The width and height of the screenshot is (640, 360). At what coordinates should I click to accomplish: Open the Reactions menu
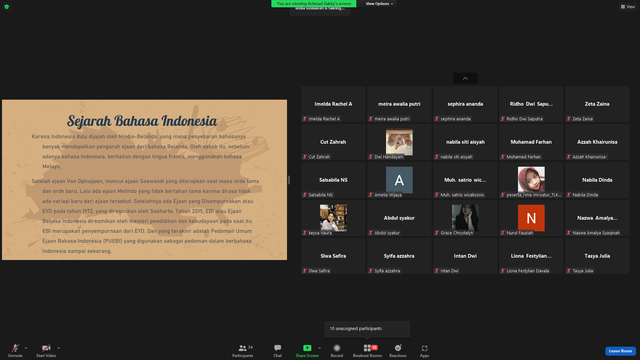coord(398,351)
